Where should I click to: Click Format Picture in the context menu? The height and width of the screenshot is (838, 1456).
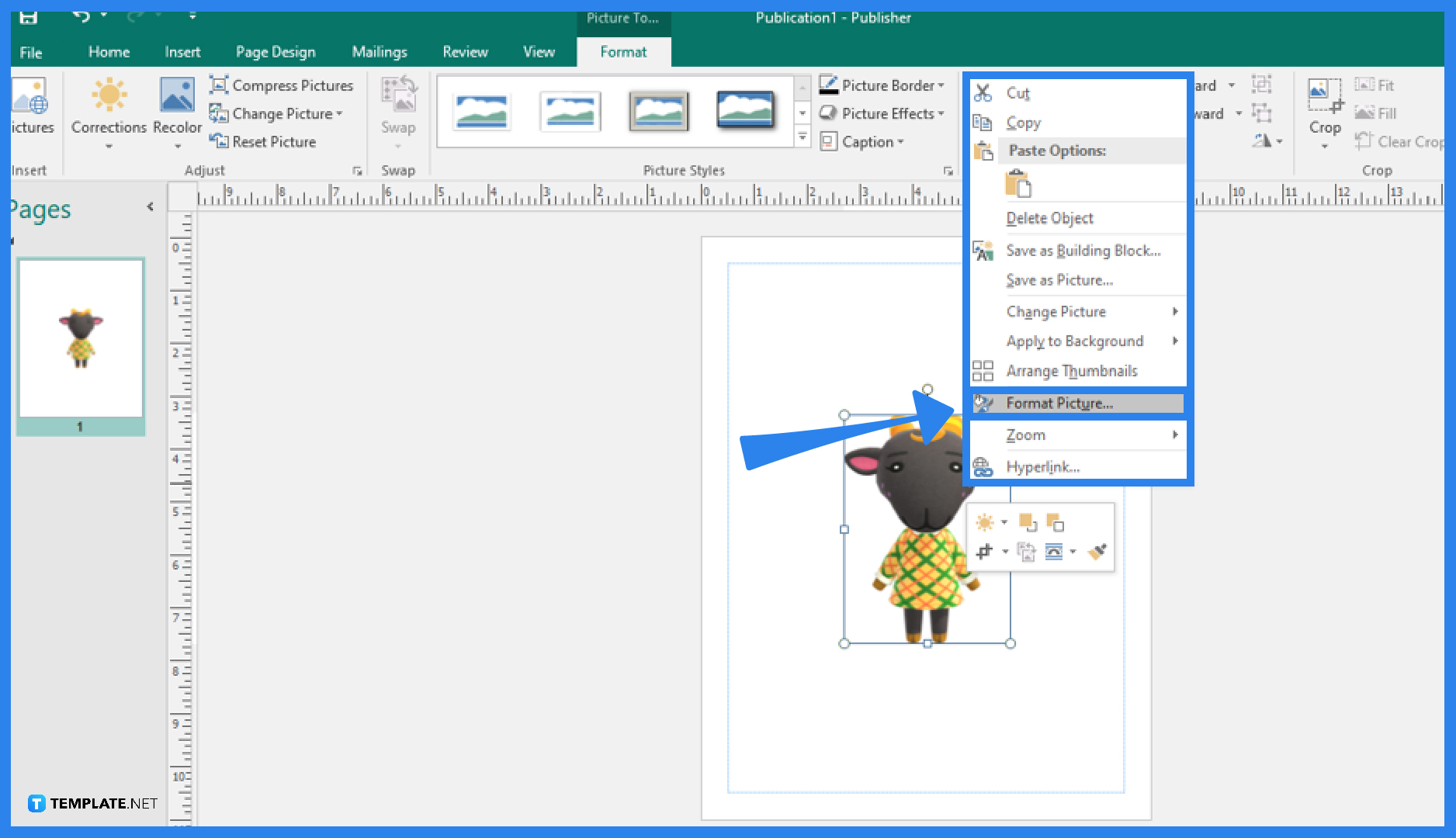pyautogui.click(x=1059, y=403)
